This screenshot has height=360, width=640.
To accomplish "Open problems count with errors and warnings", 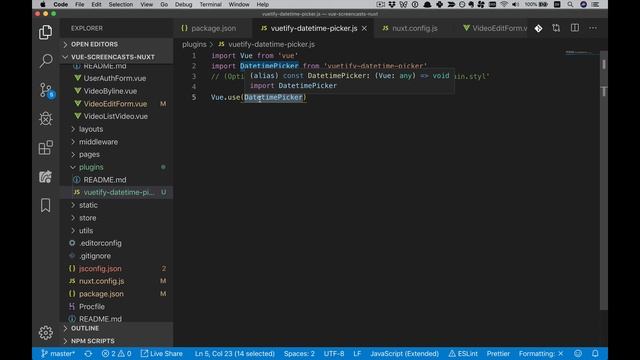I will point(116,353).
